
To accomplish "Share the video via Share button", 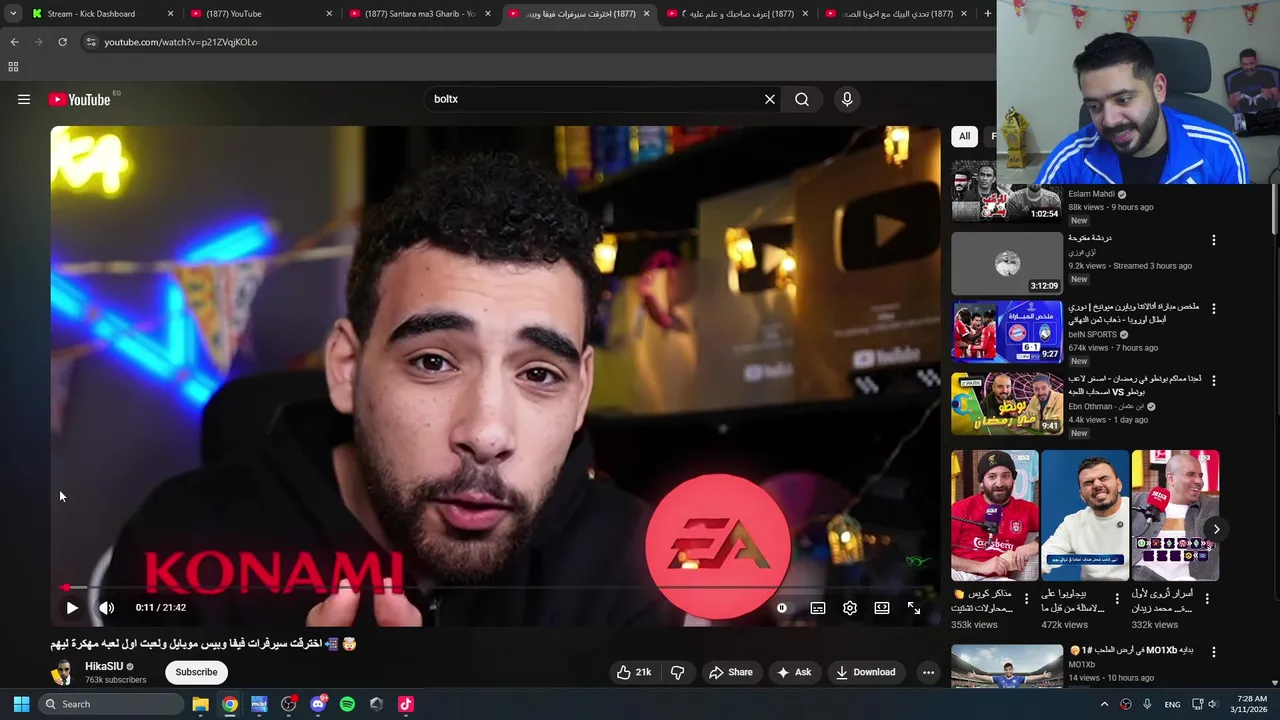I will 730,672.
